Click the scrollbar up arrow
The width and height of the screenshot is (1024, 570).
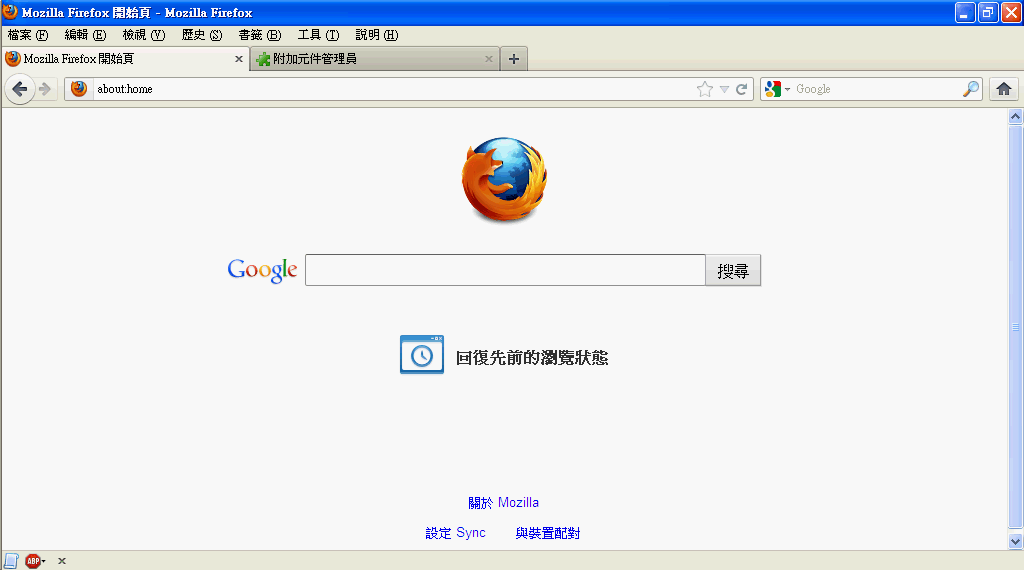point(1015,116)
